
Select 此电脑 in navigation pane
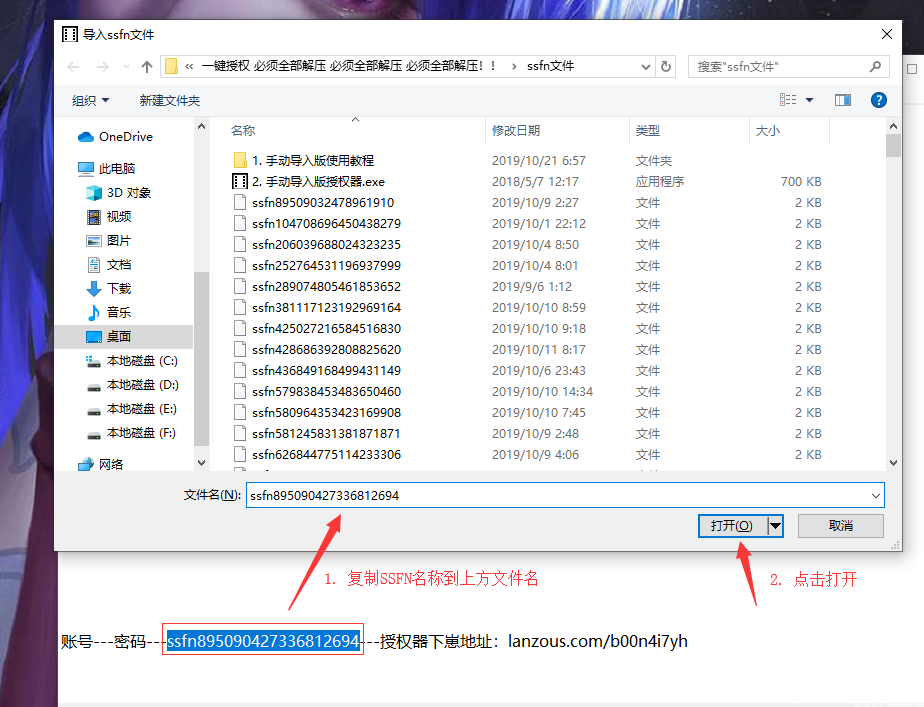pos(107,169)
